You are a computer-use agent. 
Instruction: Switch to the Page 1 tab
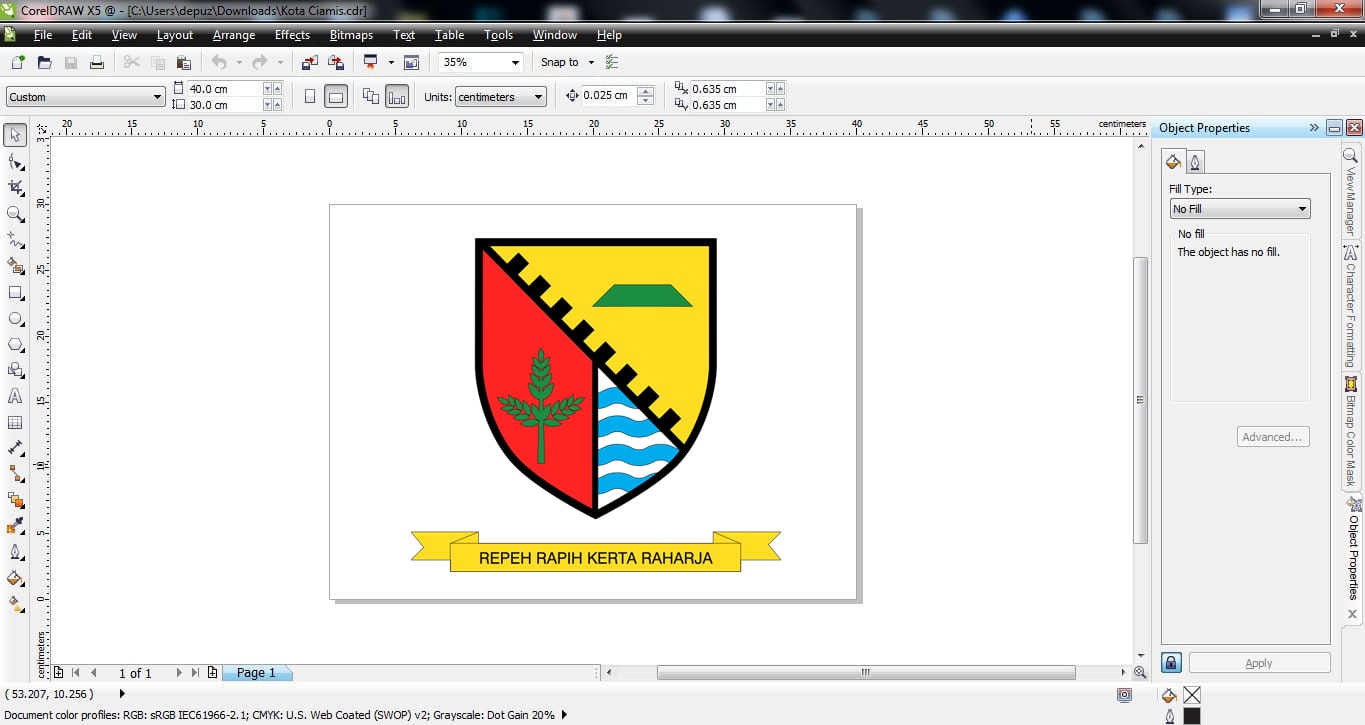(x=257, y=672)
